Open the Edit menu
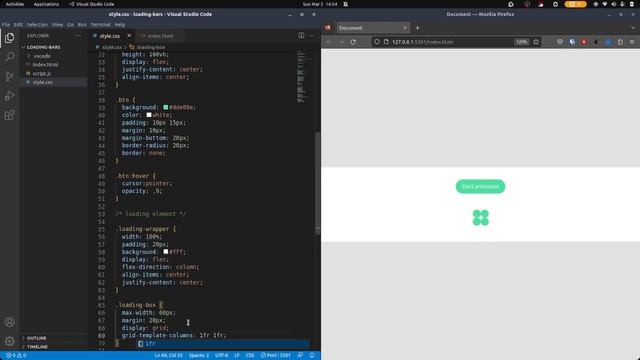 point(18,24)
